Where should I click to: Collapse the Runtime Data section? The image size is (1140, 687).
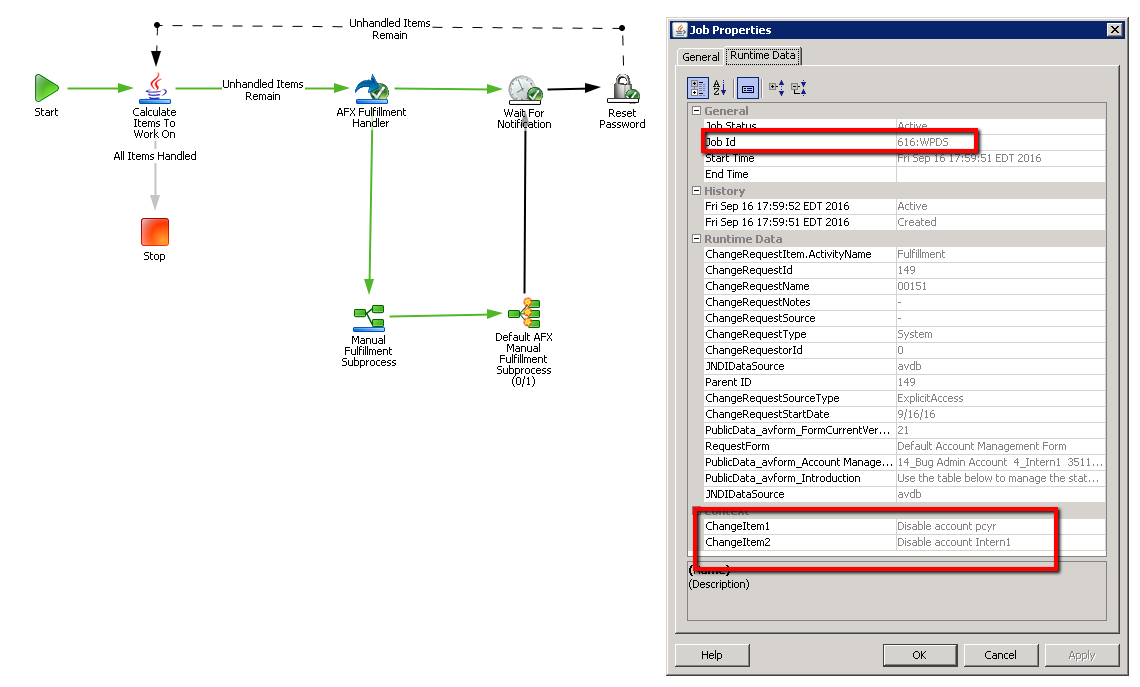click(x=697, y=239)
